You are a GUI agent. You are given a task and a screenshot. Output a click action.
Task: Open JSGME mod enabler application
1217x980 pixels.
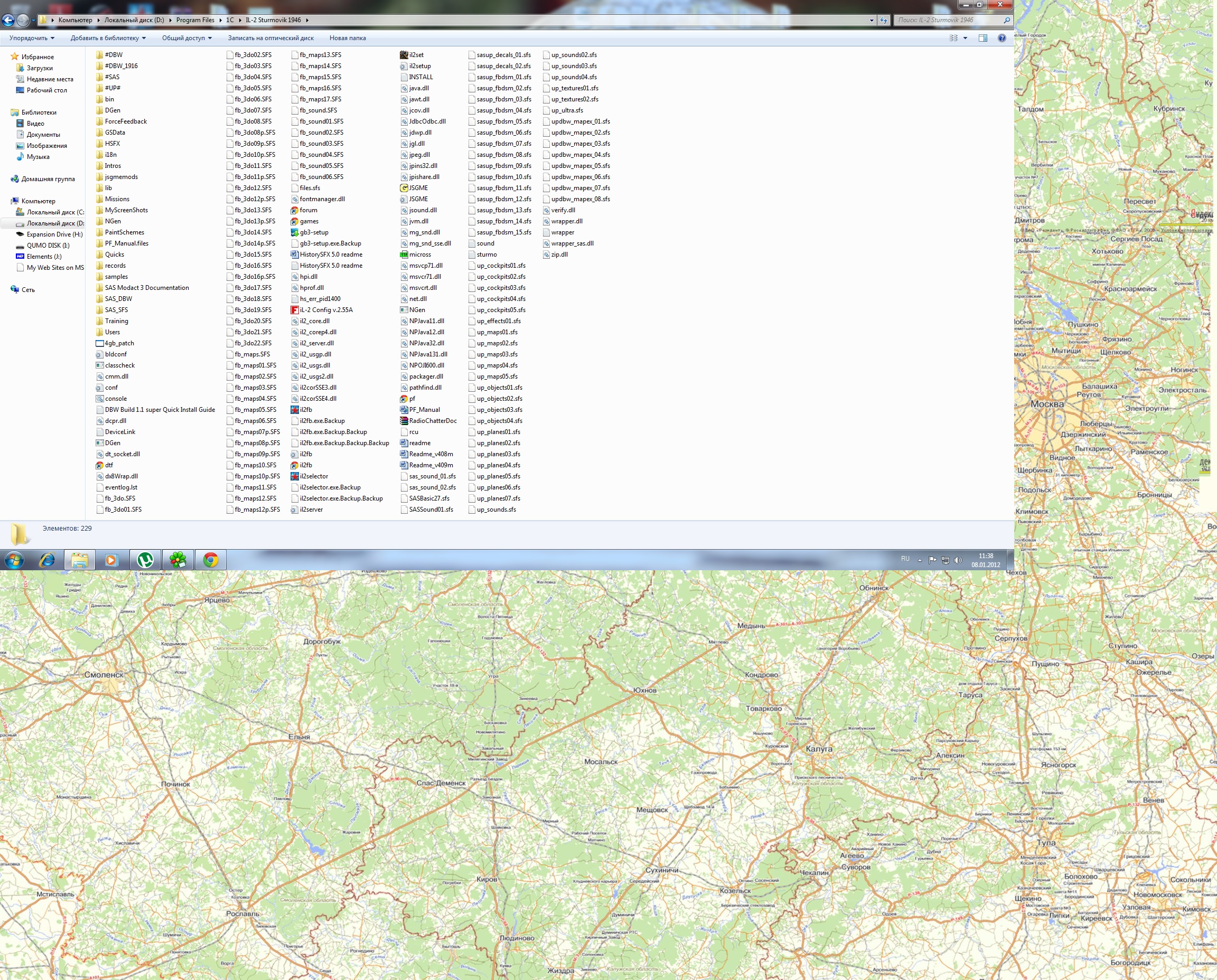(418, 188)
